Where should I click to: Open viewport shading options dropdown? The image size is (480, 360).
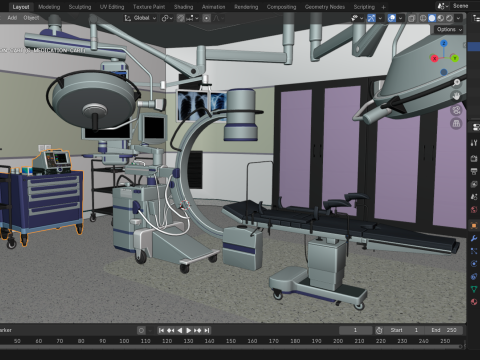click(459, 18)
